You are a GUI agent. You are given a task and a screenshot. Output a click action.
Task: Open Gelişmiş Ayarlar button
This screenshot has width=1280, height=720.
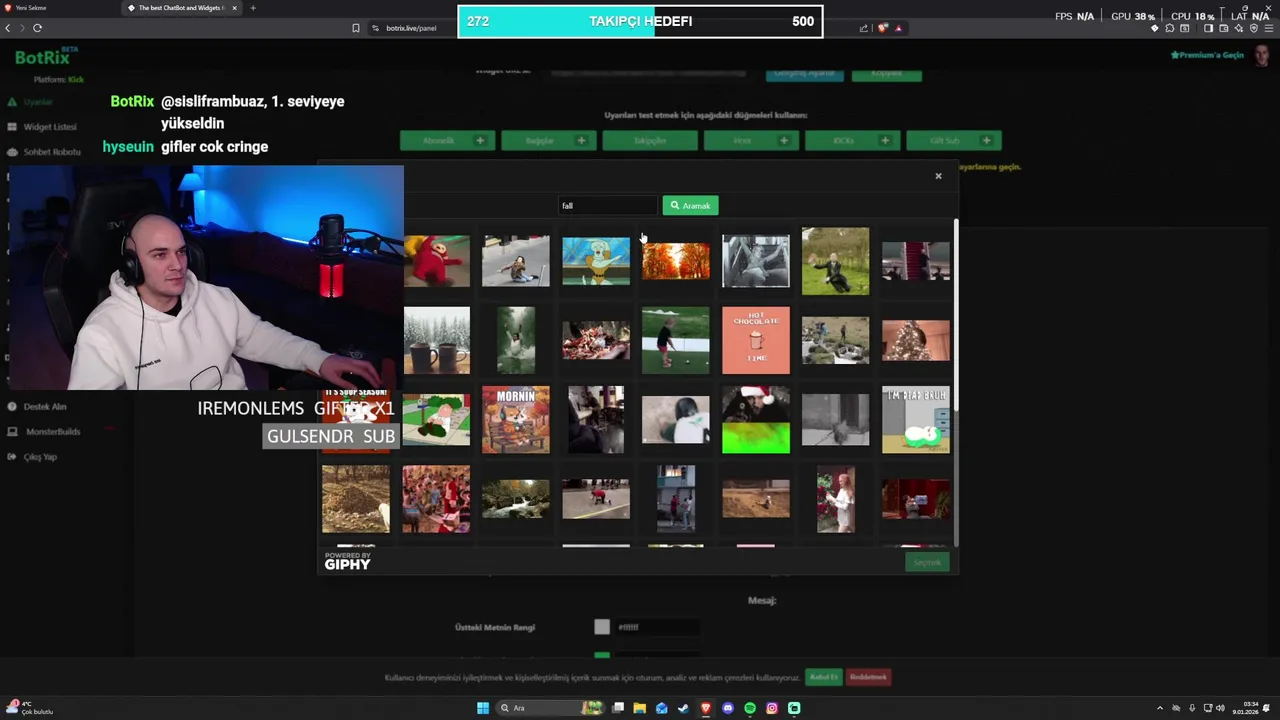coord(805,74)
